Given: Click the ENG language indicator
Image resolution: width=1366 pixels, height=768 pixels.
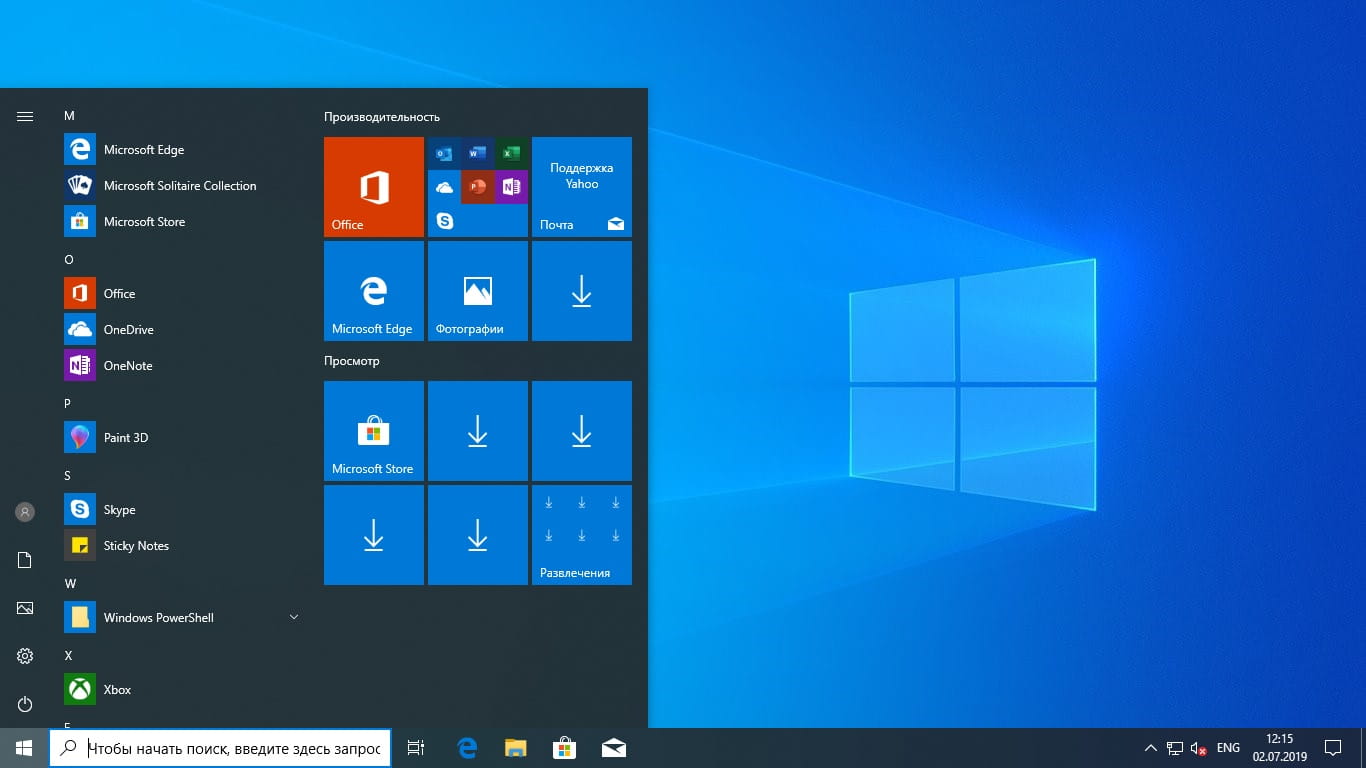Looking at the screenshot, I should [x=1228, y=748].
